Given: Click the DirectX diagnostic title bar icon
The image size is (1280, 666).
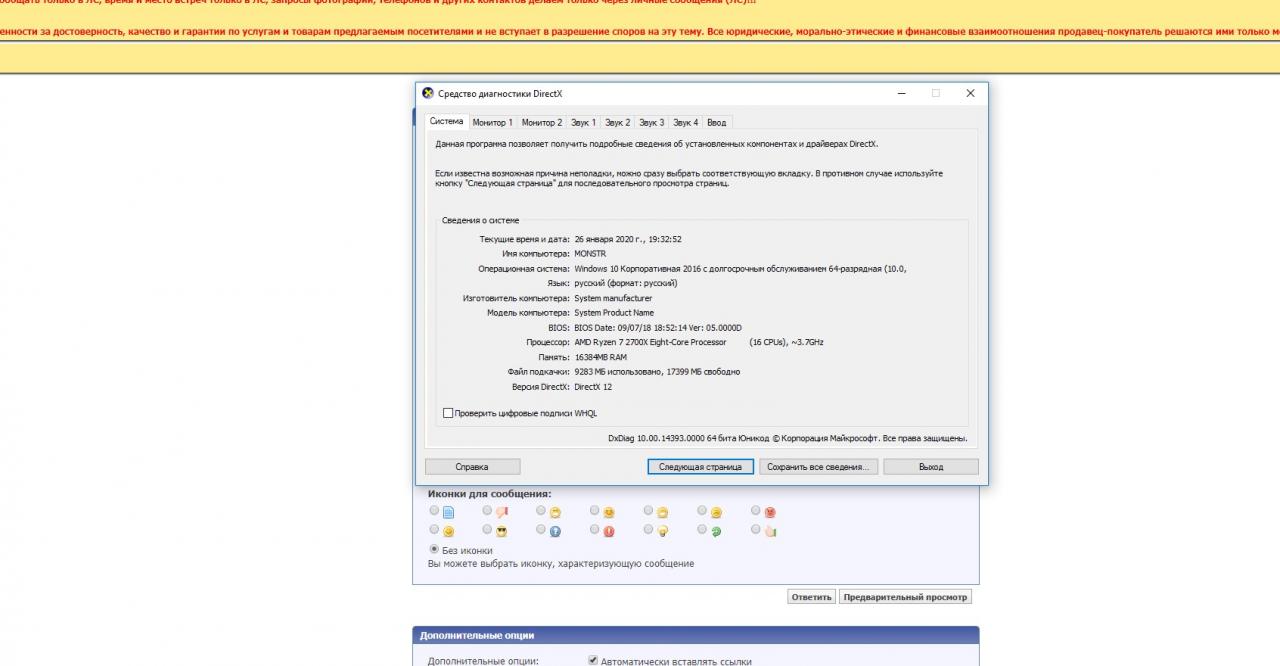Looking at the screenshot, I should point(428,94).
